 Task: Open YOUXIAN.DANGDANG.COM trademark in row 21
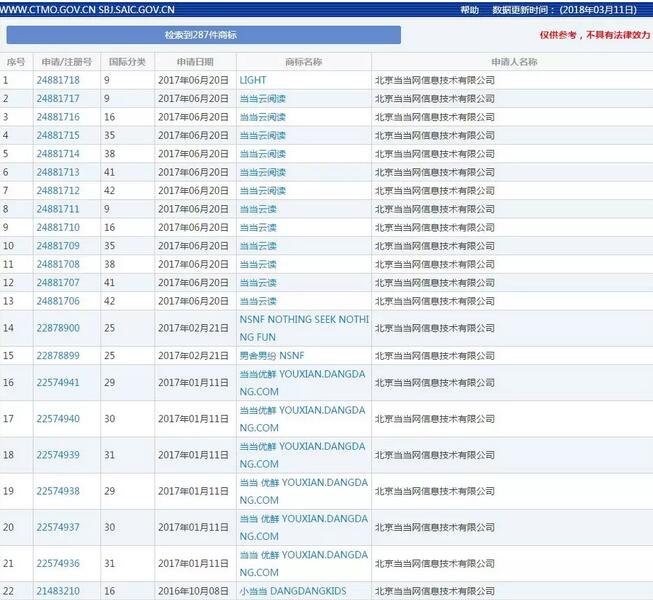point(304,564)
